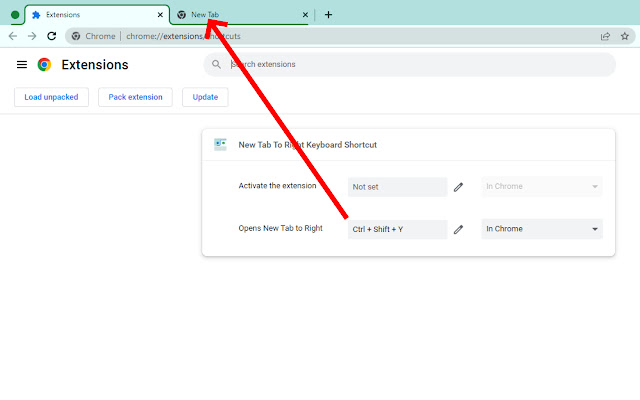Click the New Tab To Right Keyboard Shortcut title
Viewport: 640px width, 400px height.
coord(307,145)
